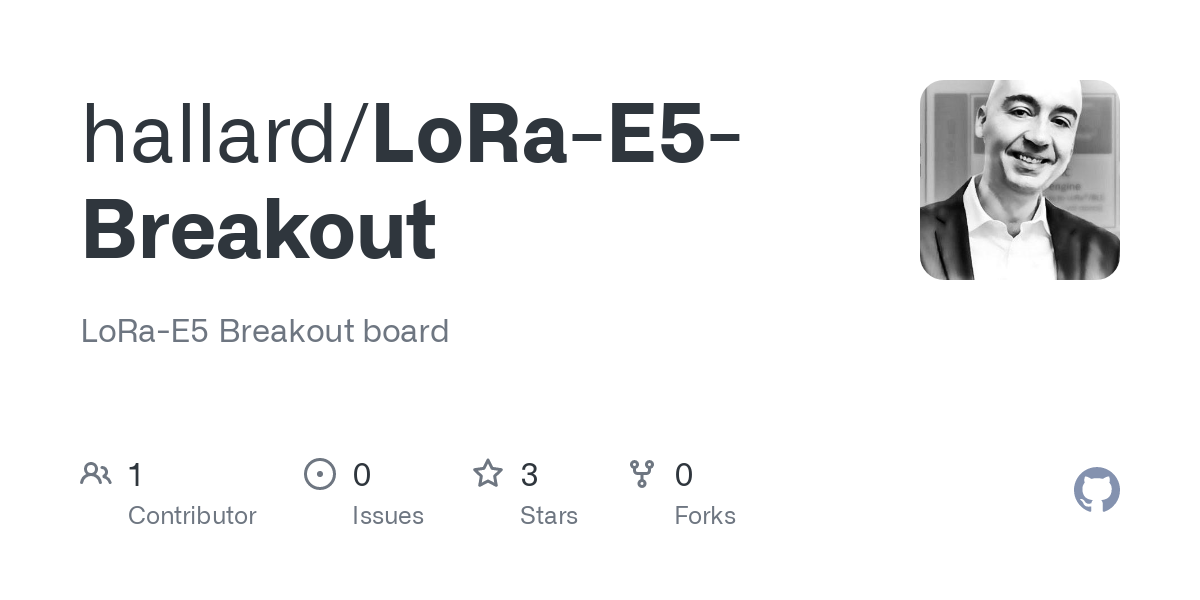The image size is (1200, 600).
Task: Select the Contributor label
Action: click(x=192, y=516)
